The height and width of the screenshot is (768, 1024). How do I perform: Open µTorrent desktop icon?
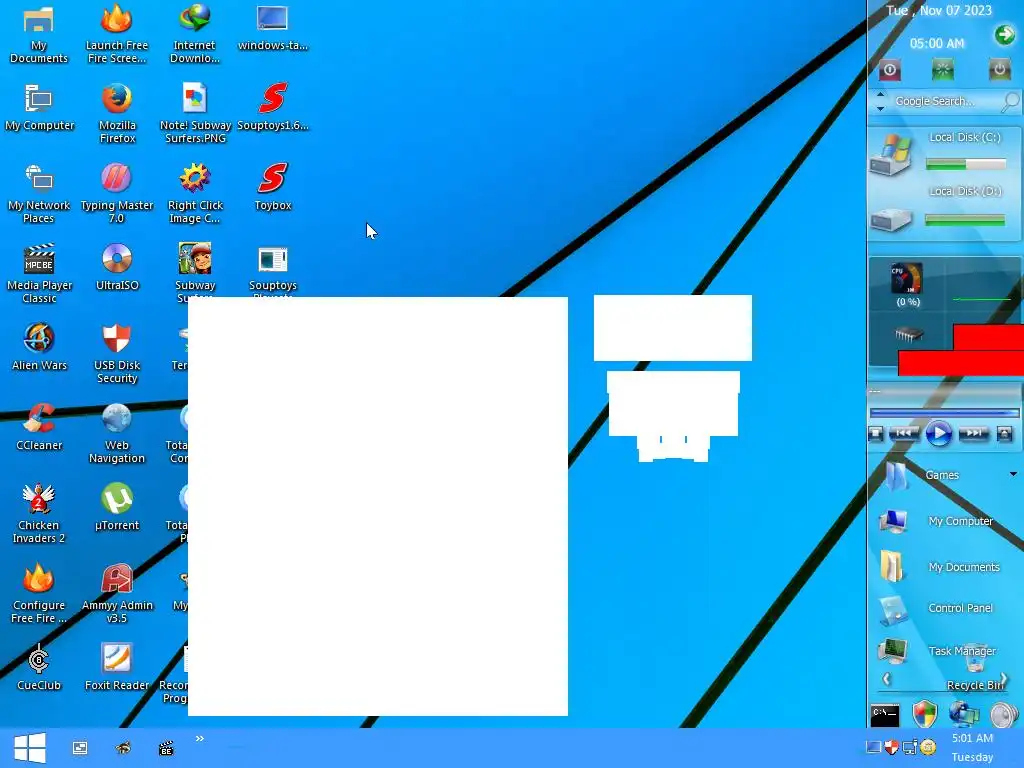[x=117, y=508]
